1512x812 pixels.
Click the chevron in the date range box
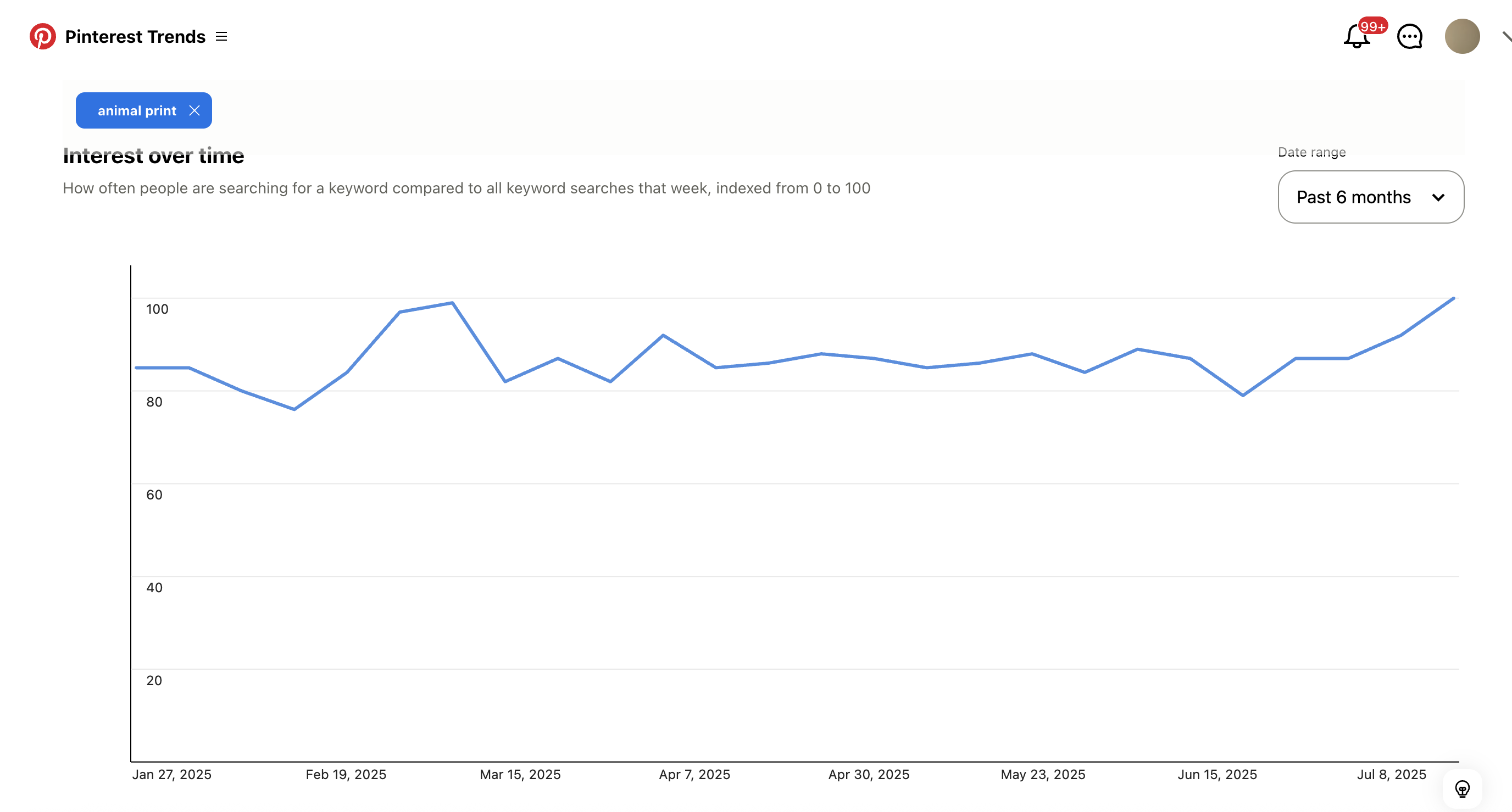point(1438,197)
